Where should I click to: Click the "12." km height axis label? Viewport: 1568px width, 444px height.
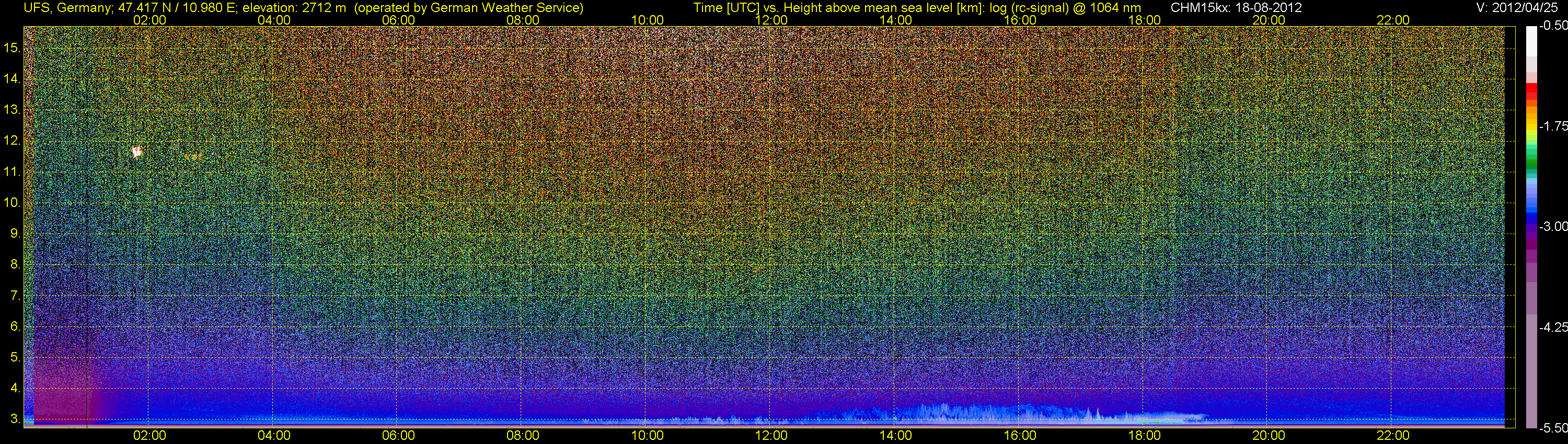click(13, 141)
